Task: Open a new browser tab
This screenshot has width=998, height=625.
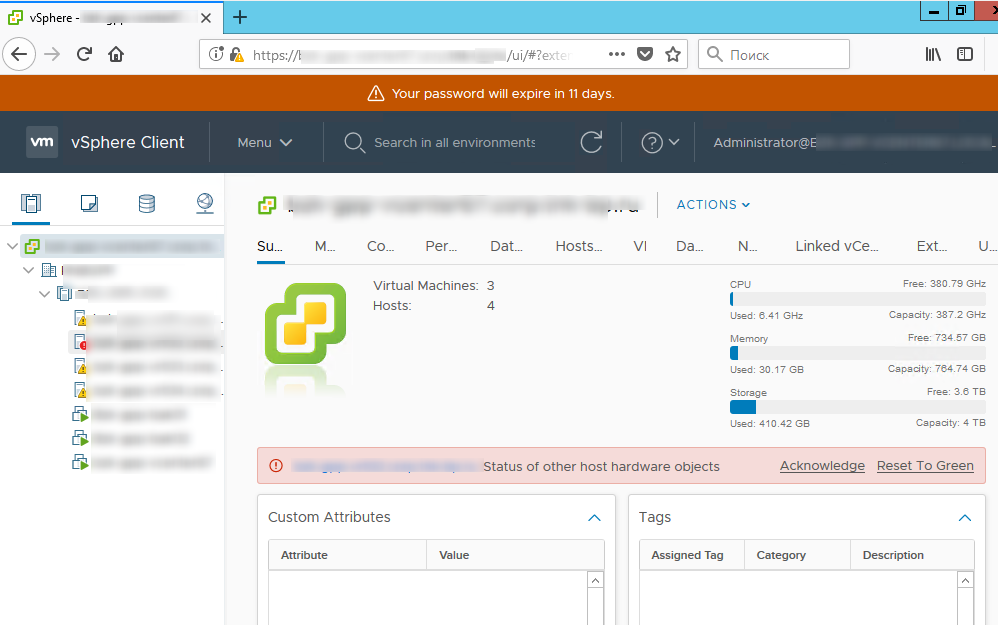Action: coord(240,17)
